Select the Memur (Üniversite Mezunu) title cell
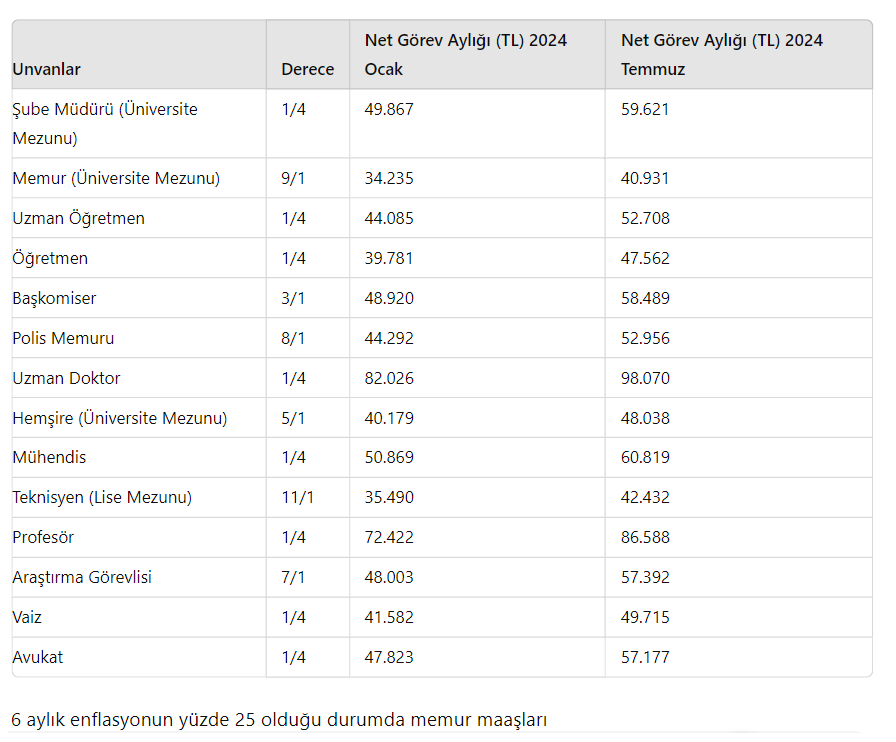 [x=116, y=178]
